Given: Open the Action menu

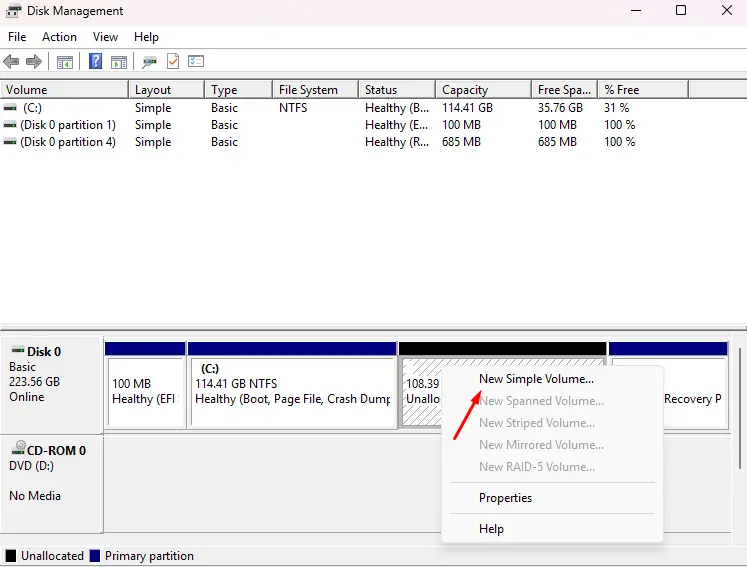Looking at the screenshot, I should click(x=59, y=37).
